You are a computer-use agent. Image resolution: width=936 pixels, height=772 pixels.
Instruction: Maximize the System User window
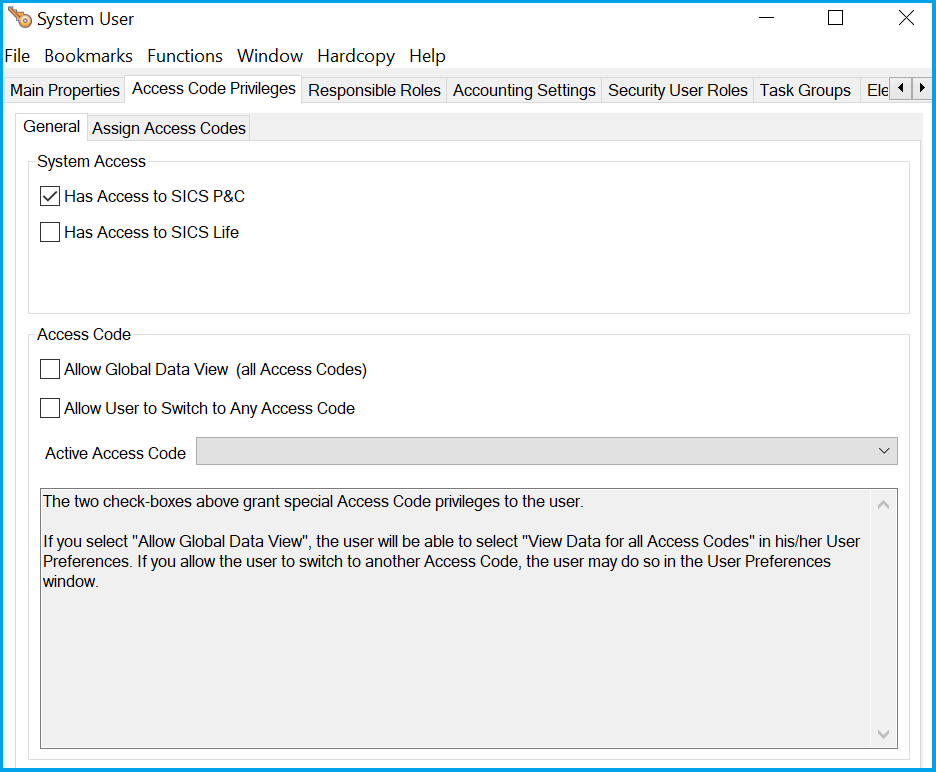coord(836,18)
